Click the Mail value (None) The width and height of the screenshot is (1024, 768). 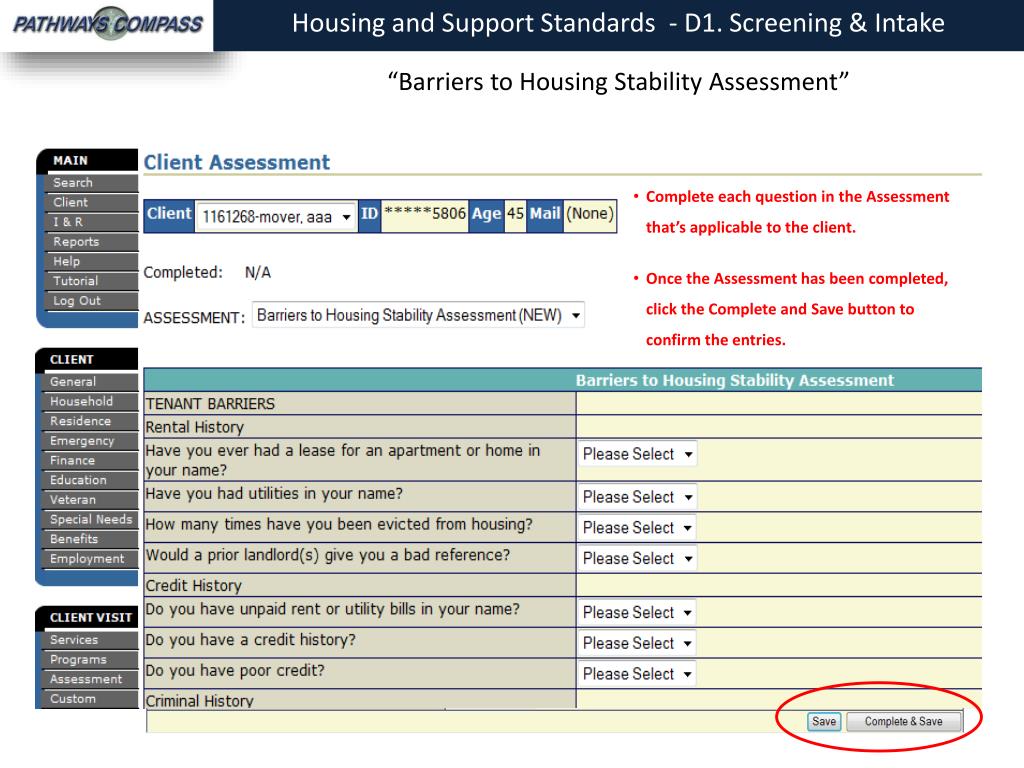pos(590,214)
